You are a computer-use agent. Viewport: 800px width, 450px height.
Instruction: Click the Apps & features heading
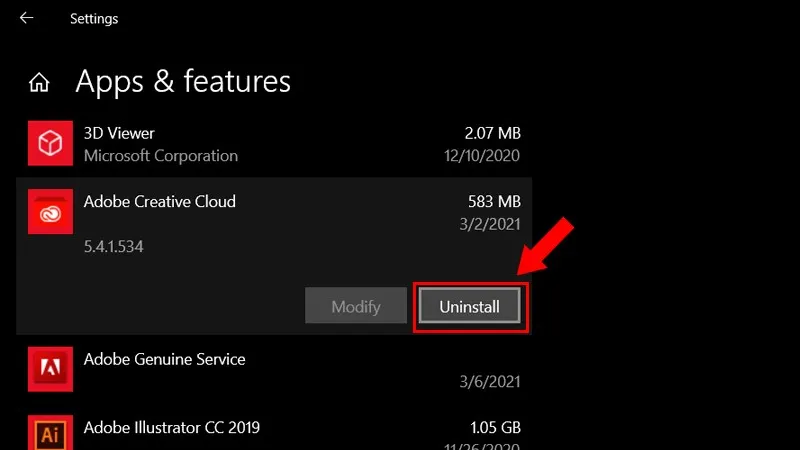(183, 81)
